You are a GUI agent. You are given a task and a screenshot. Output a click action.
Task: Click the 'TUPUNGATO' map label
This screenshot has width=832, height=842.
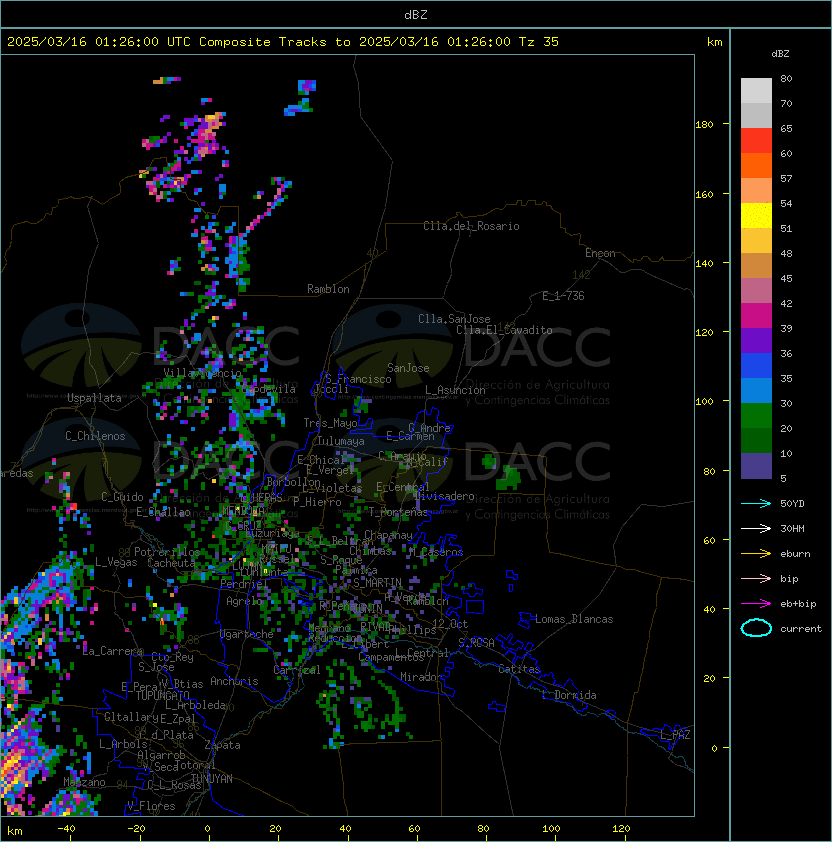(163, 695)
